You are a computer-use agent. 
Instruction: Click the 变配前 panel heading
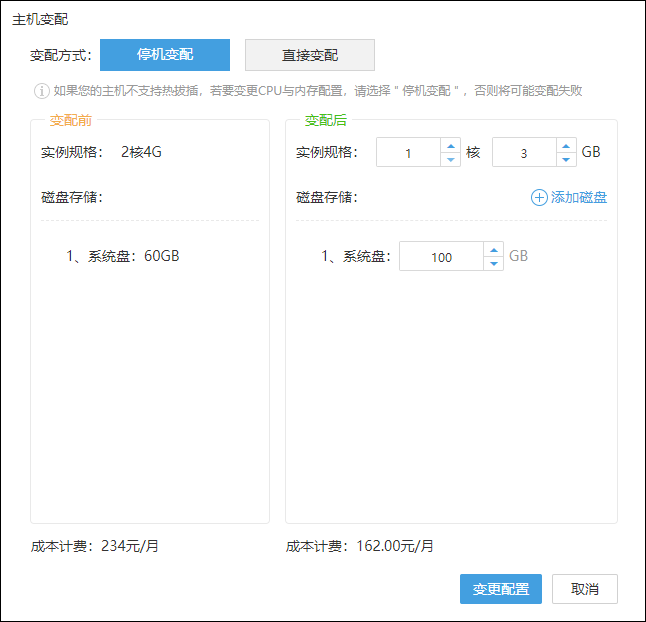tap(69, 120)
